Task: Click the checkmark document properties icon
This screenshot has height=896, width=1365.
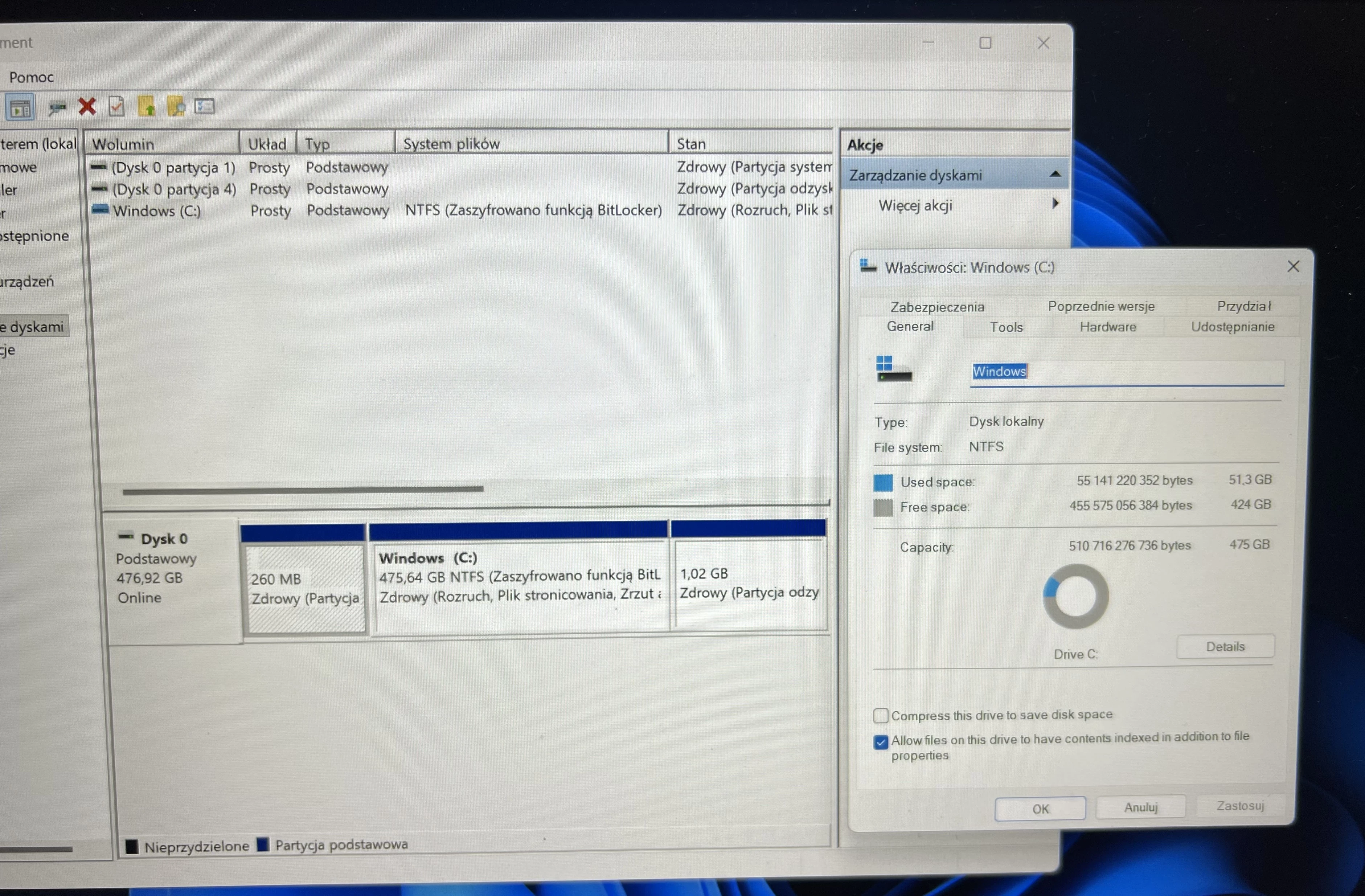Action: [x=116, y=107]
